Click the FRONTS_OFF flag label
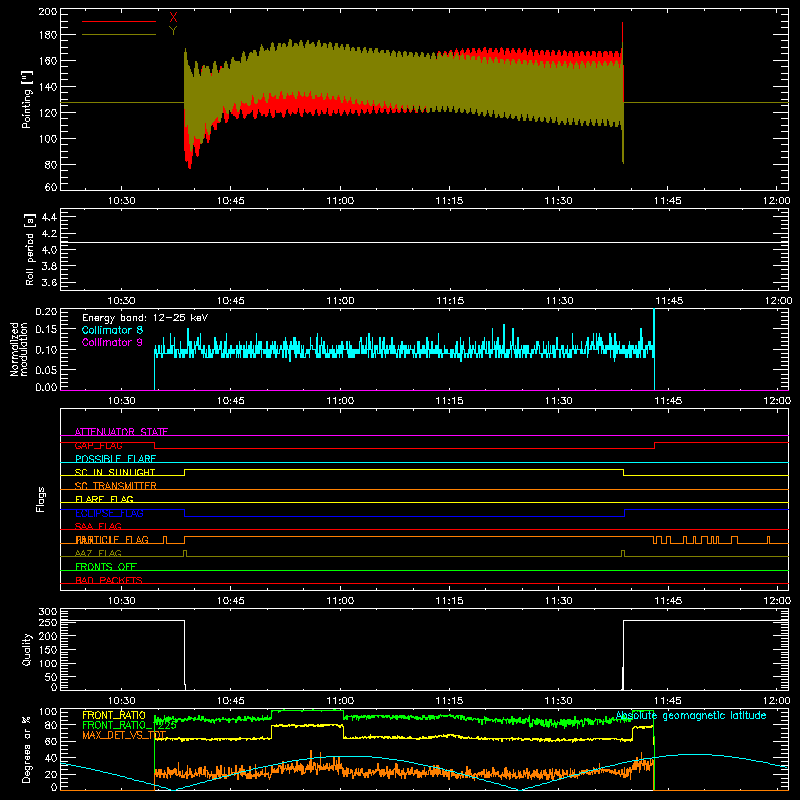The height and width of the screenshot is (800, 800). [x=106, y=566]
